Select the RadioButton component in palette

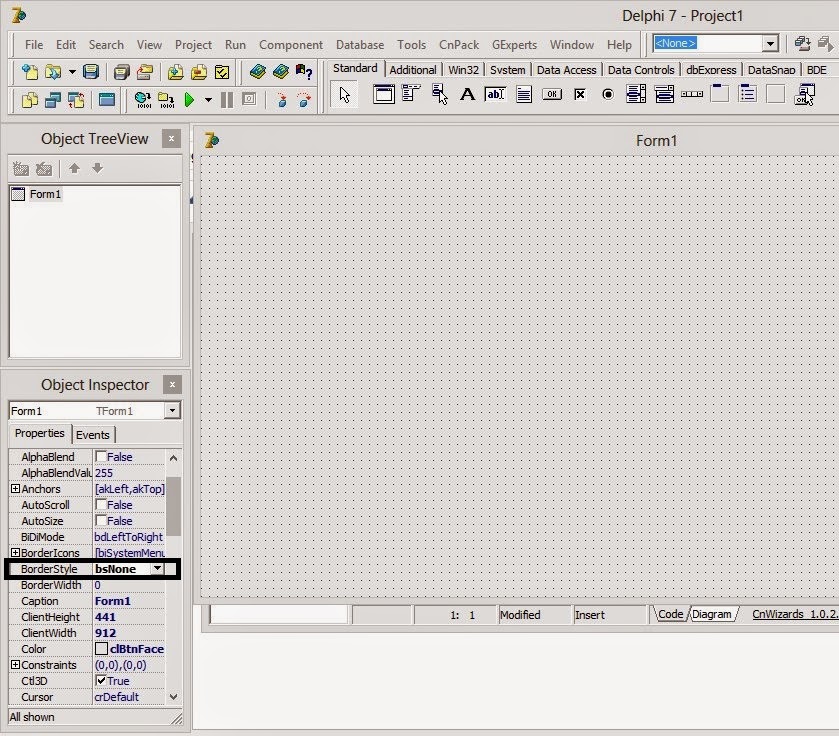tap(608, 95)
